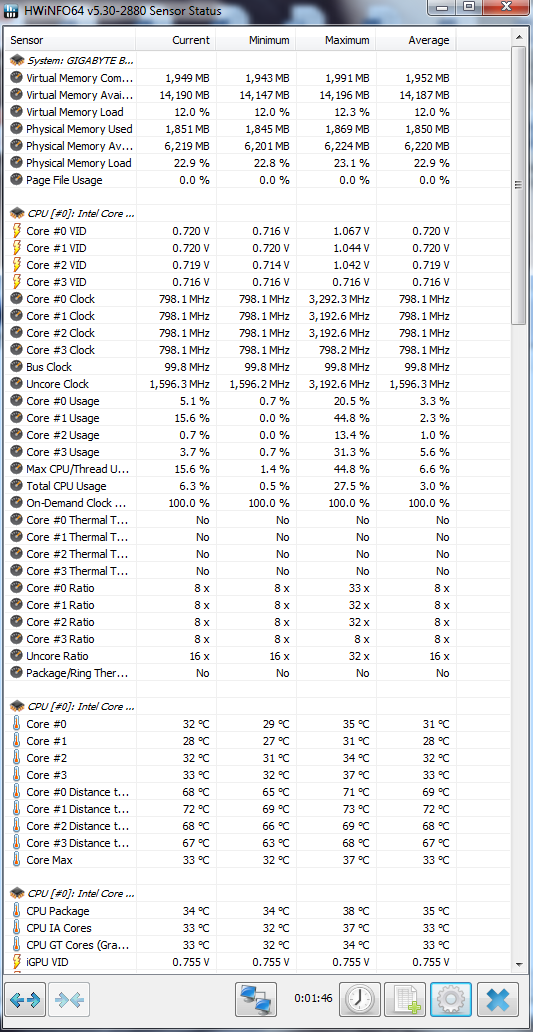Select the first CPU [#0] Intel Core group header

[72, 214]
